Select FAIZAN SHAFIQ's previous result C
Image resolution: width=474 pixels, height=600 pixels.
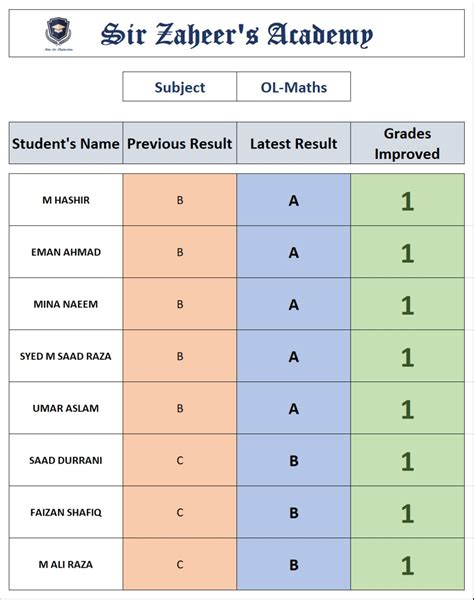[x=180, y=512]
